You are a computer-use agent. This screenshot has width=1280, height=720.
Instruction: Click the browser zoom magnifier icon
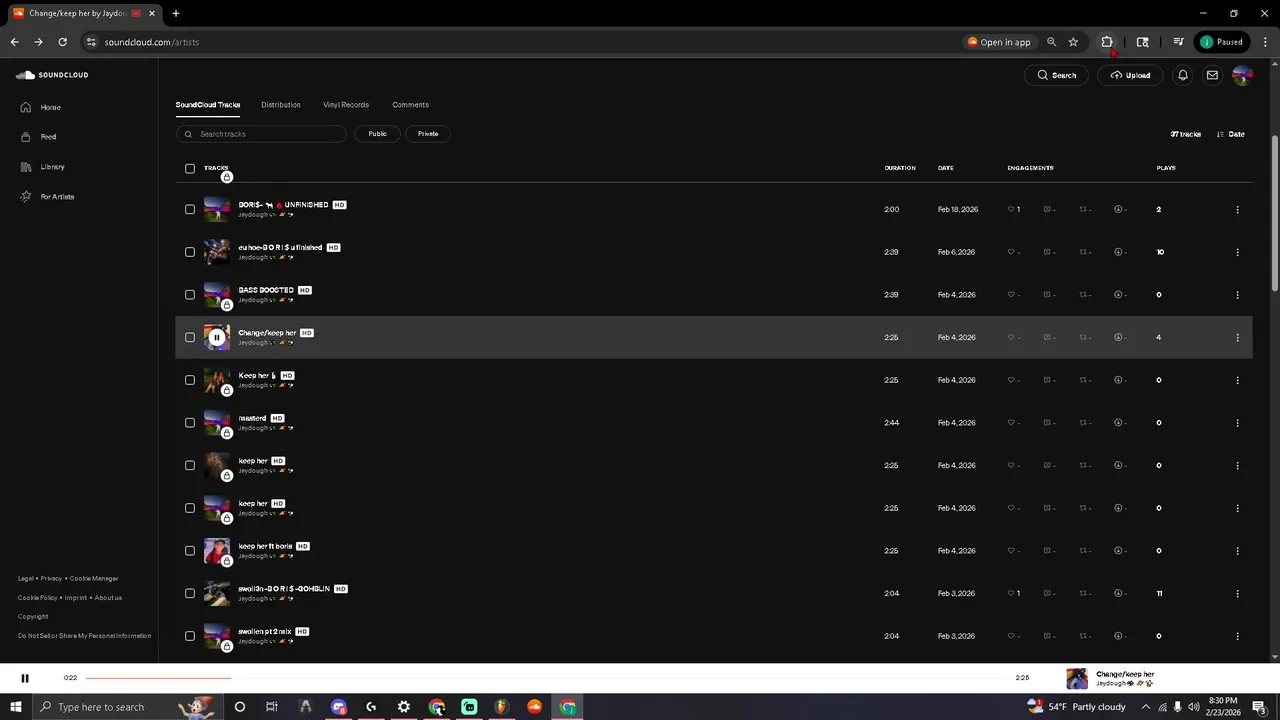[1051, 42]
